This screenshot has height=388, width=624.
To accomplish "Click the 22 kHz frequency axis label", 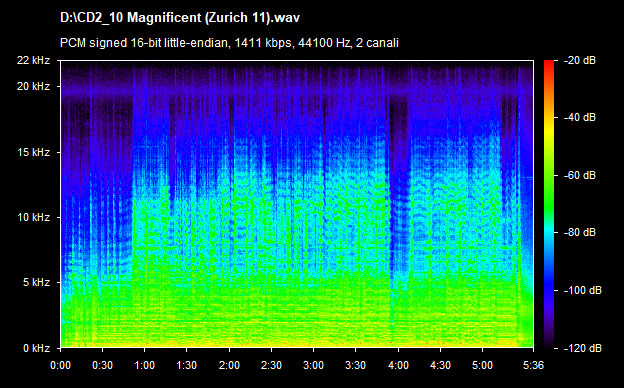I will click(x=33, y=60).
